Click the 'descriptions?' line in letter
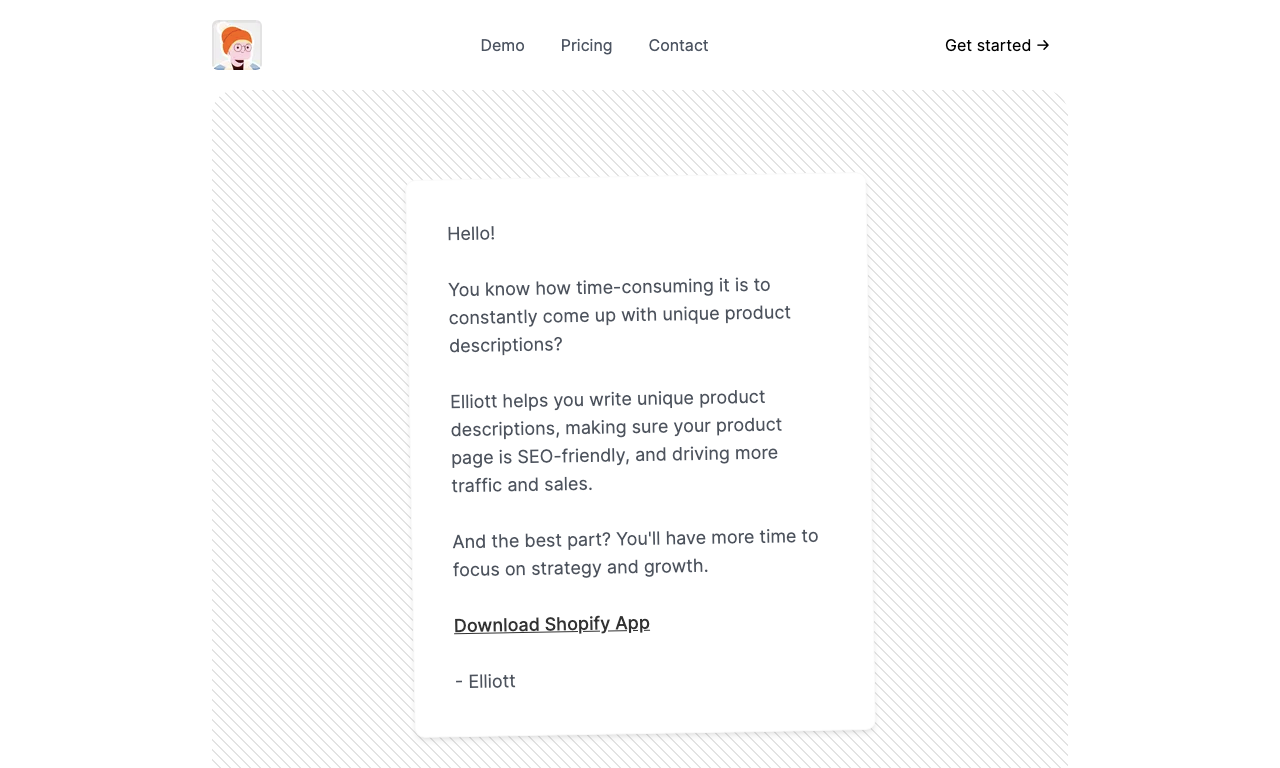 pyautogui.click(x=506, y=345)
